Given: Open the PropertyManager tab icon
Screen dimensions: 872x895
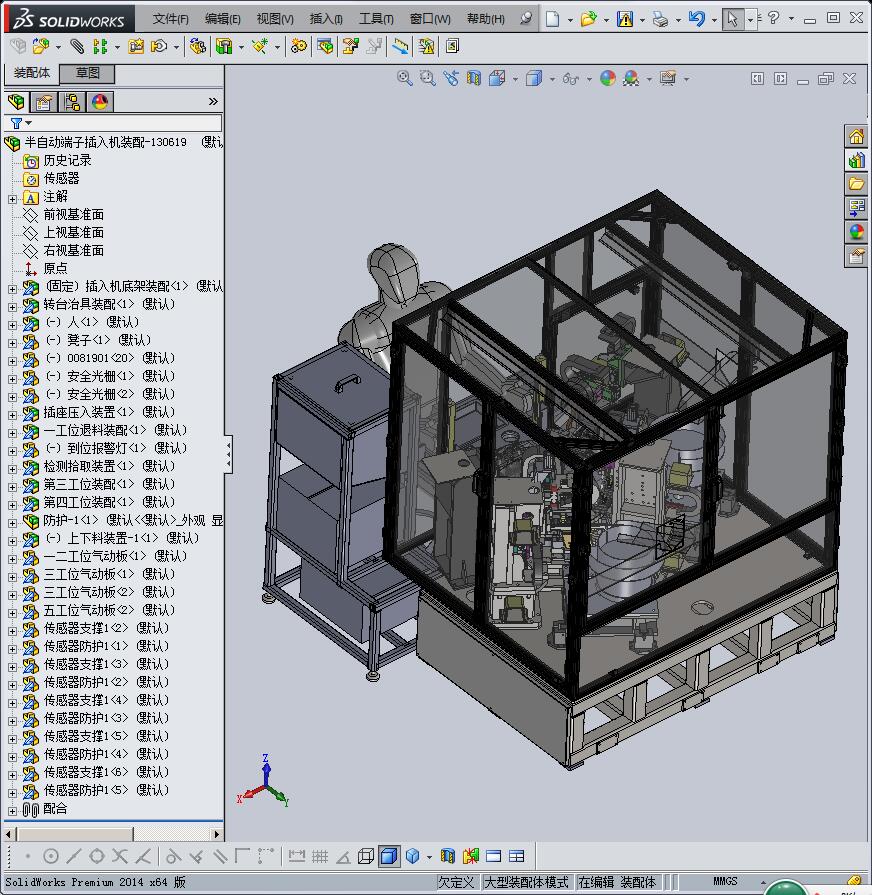Looking at the screenshot, I should point(44,102).
